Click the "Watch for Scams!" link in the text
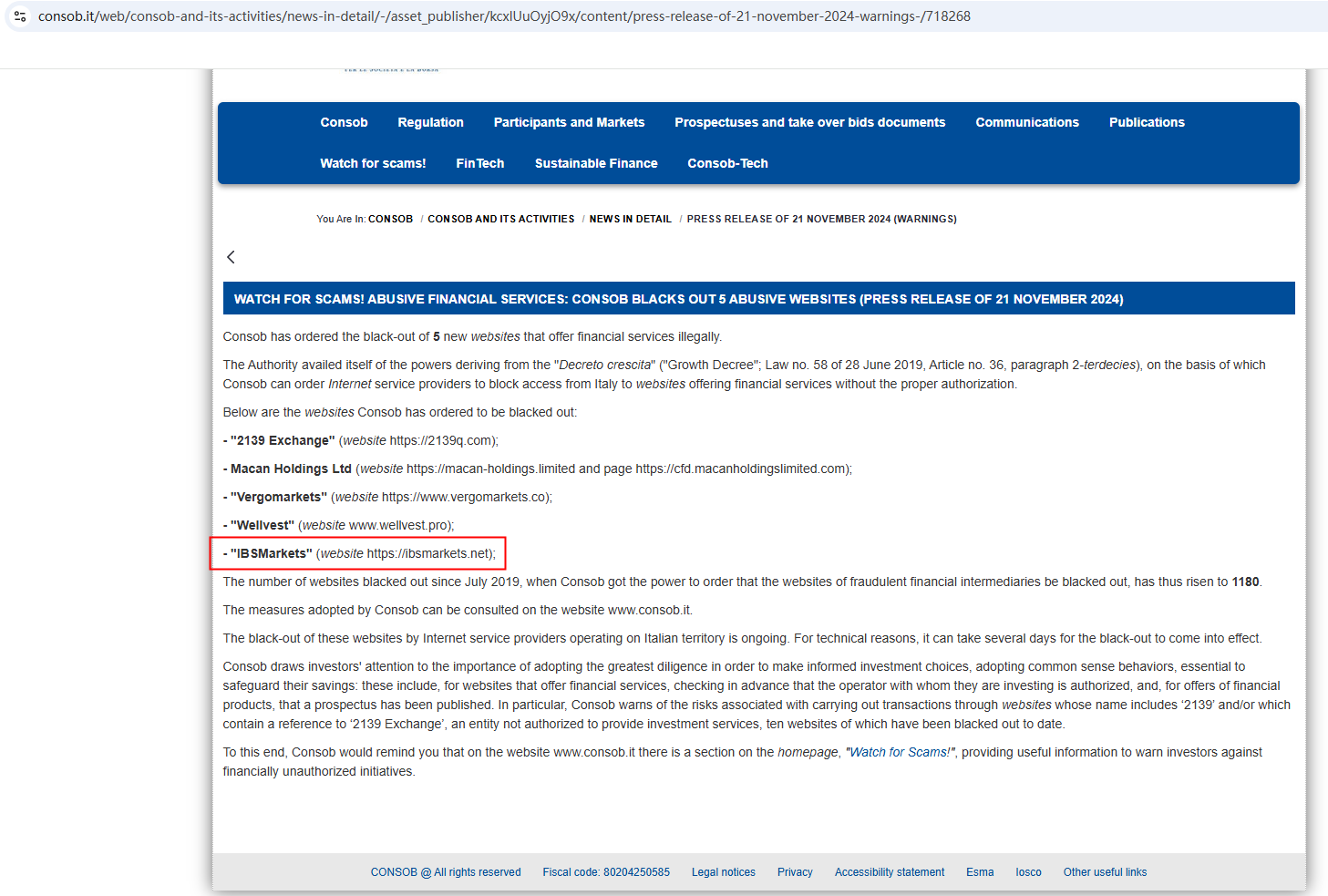Image resolution: width=1328 pixels, height=896 pixels. coord(901,752)
